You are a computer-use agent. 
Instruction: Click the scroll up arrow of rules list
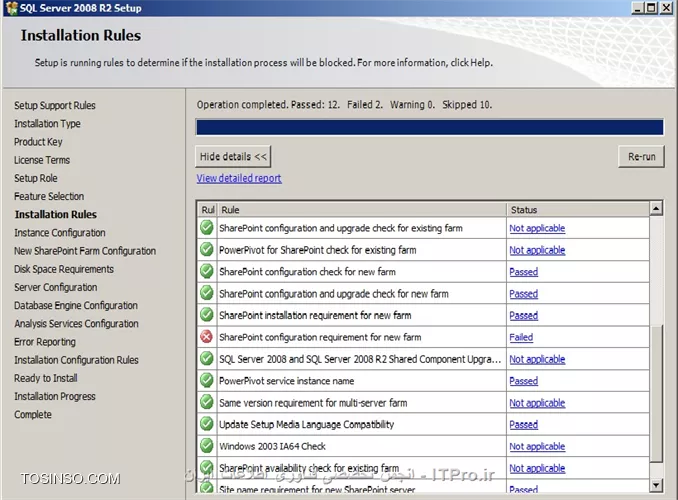656,209
